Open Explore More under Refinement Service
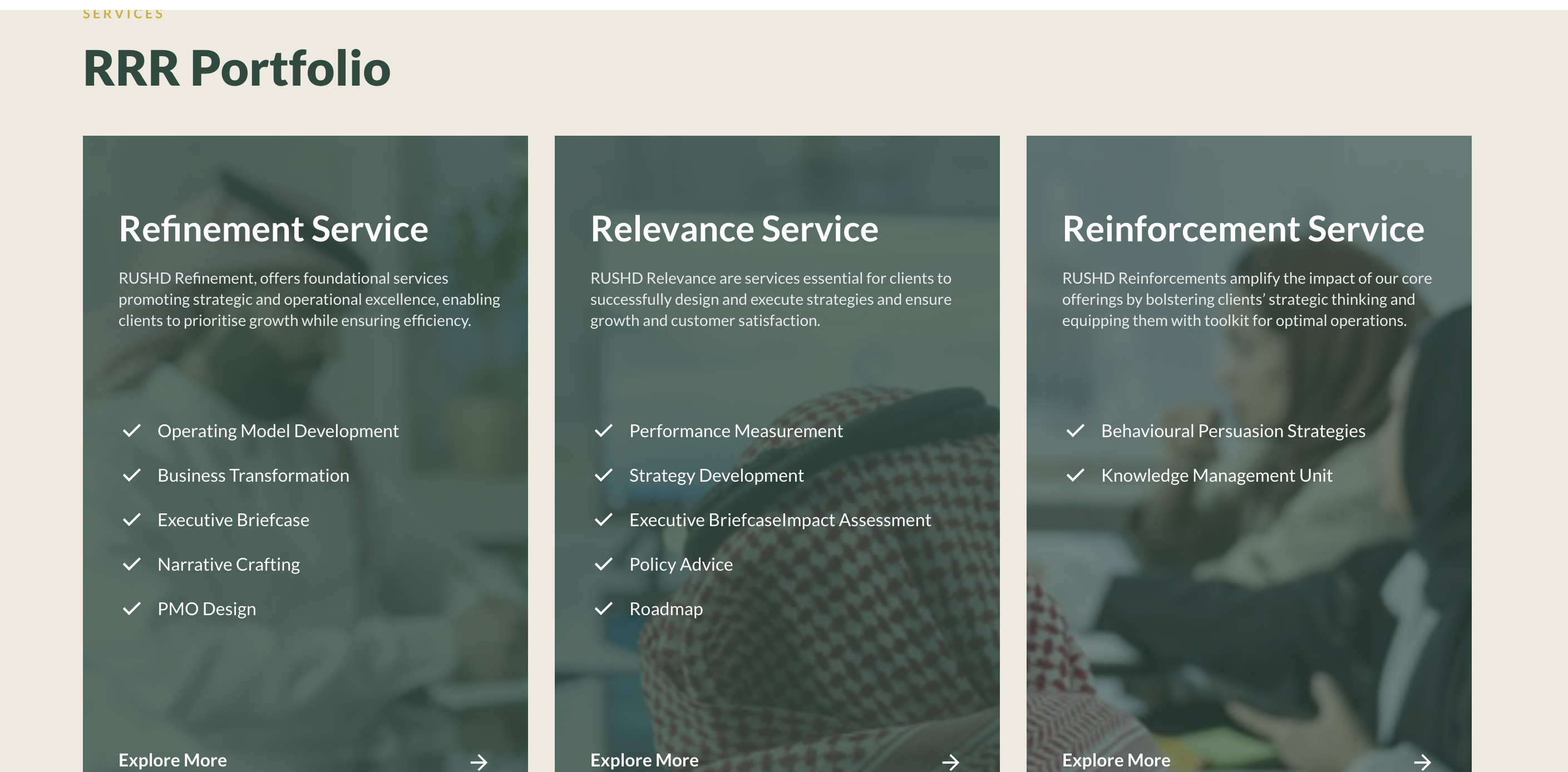Screen dimensions: 1568x772 (x=172, y=760)
